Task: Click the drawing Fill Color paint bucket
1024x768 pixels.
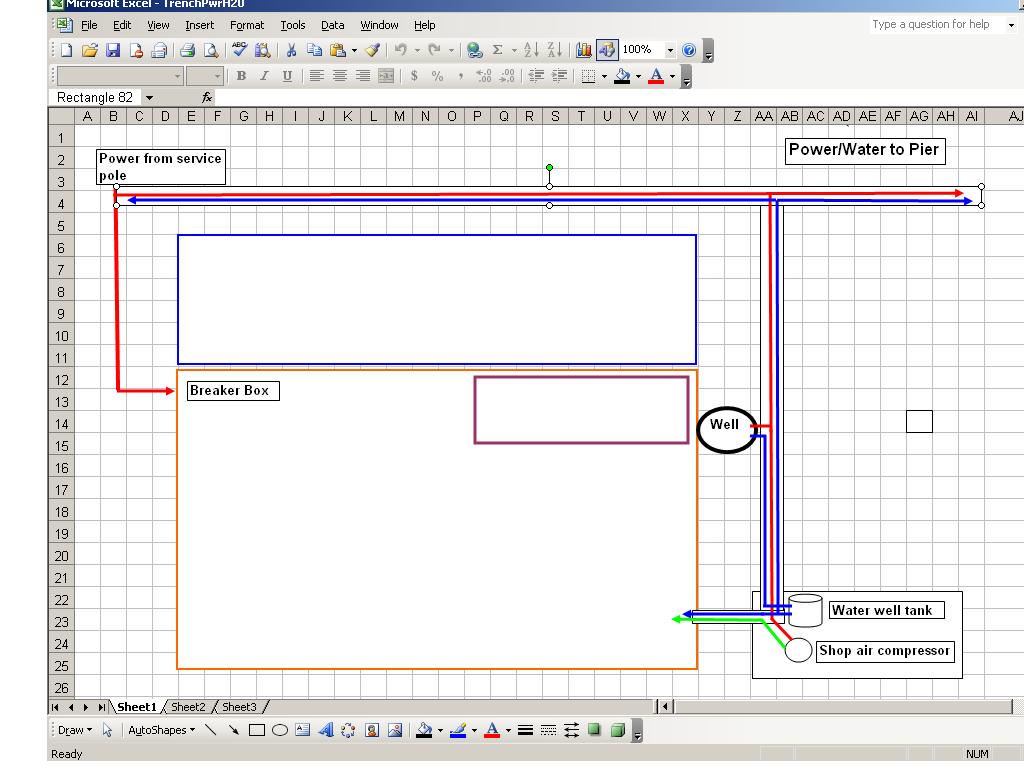Action: click(x=423, y=731)
